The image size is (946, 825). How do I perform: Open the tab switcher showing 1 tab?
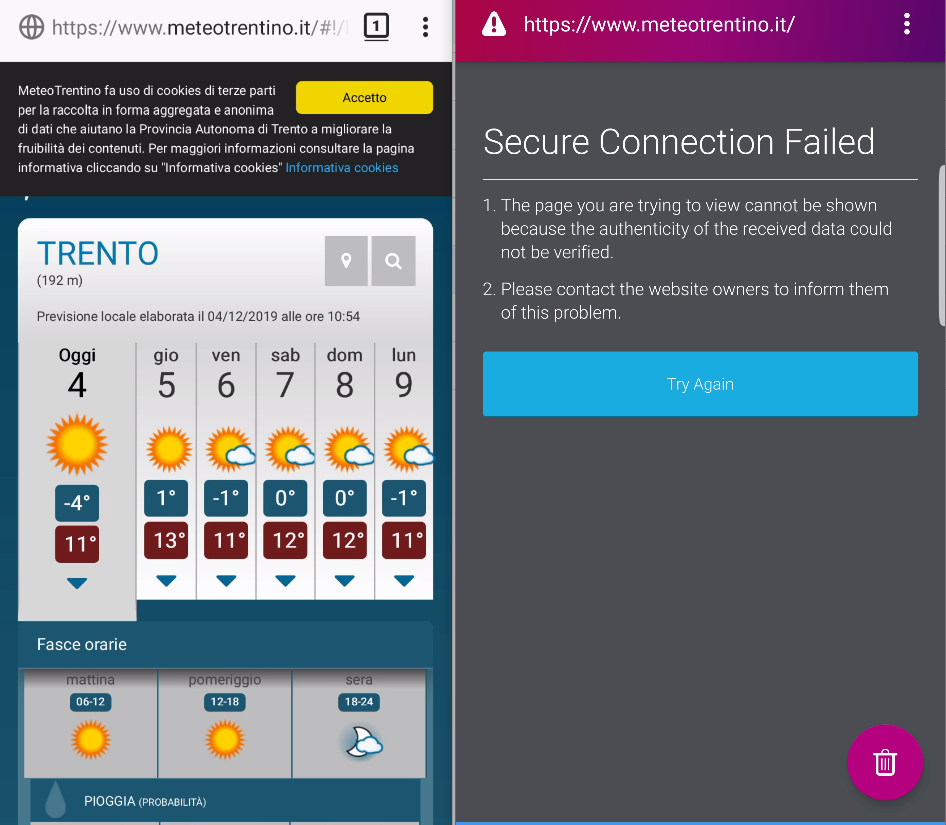[x=376, y=27]
